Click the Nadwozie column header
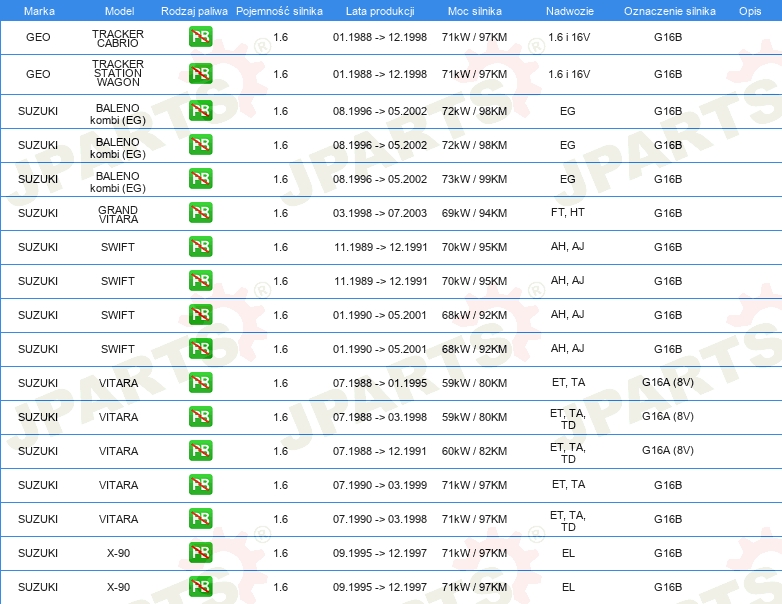This screenshot has width=782, height=604. (570, 11)
